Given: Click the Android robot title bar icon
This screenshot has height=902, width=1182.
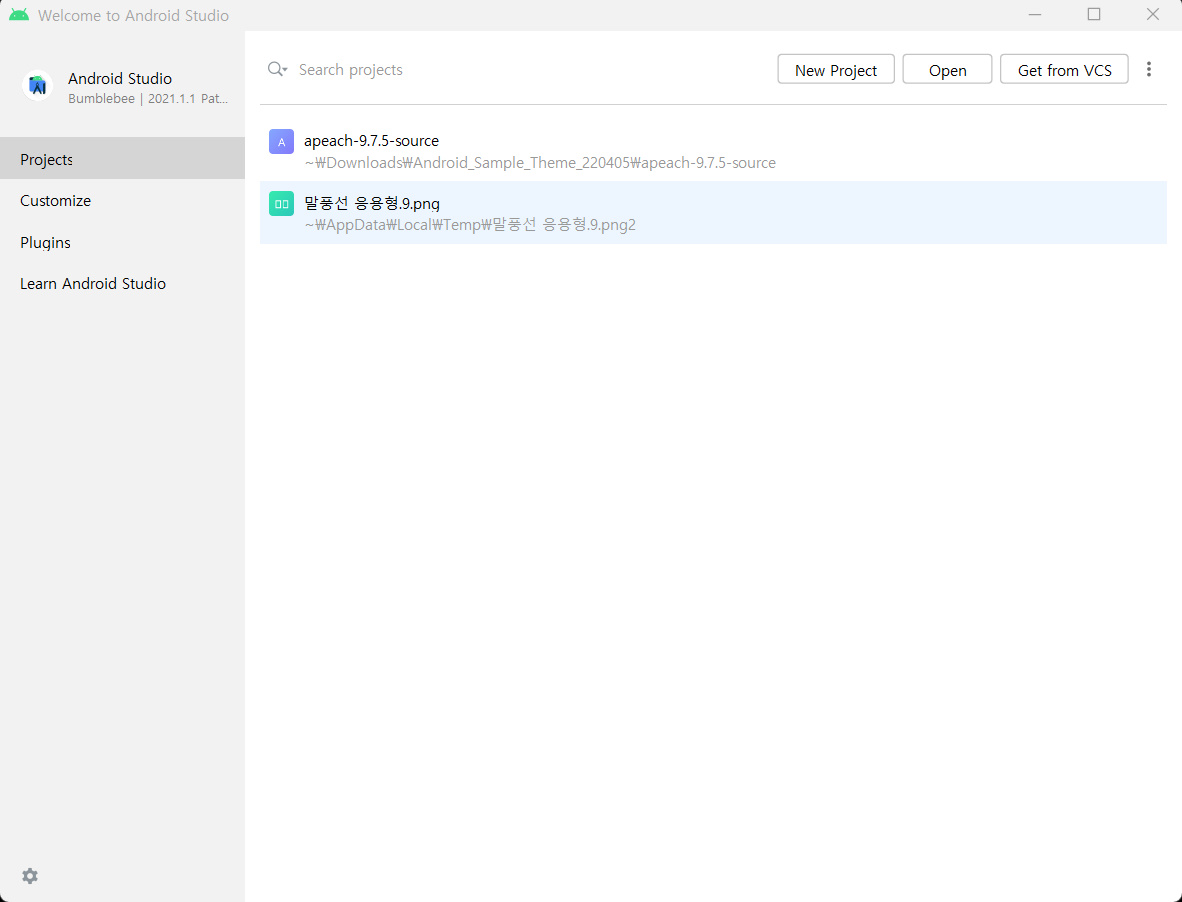Looking at the screenshot, I should (x=19, y=15).
